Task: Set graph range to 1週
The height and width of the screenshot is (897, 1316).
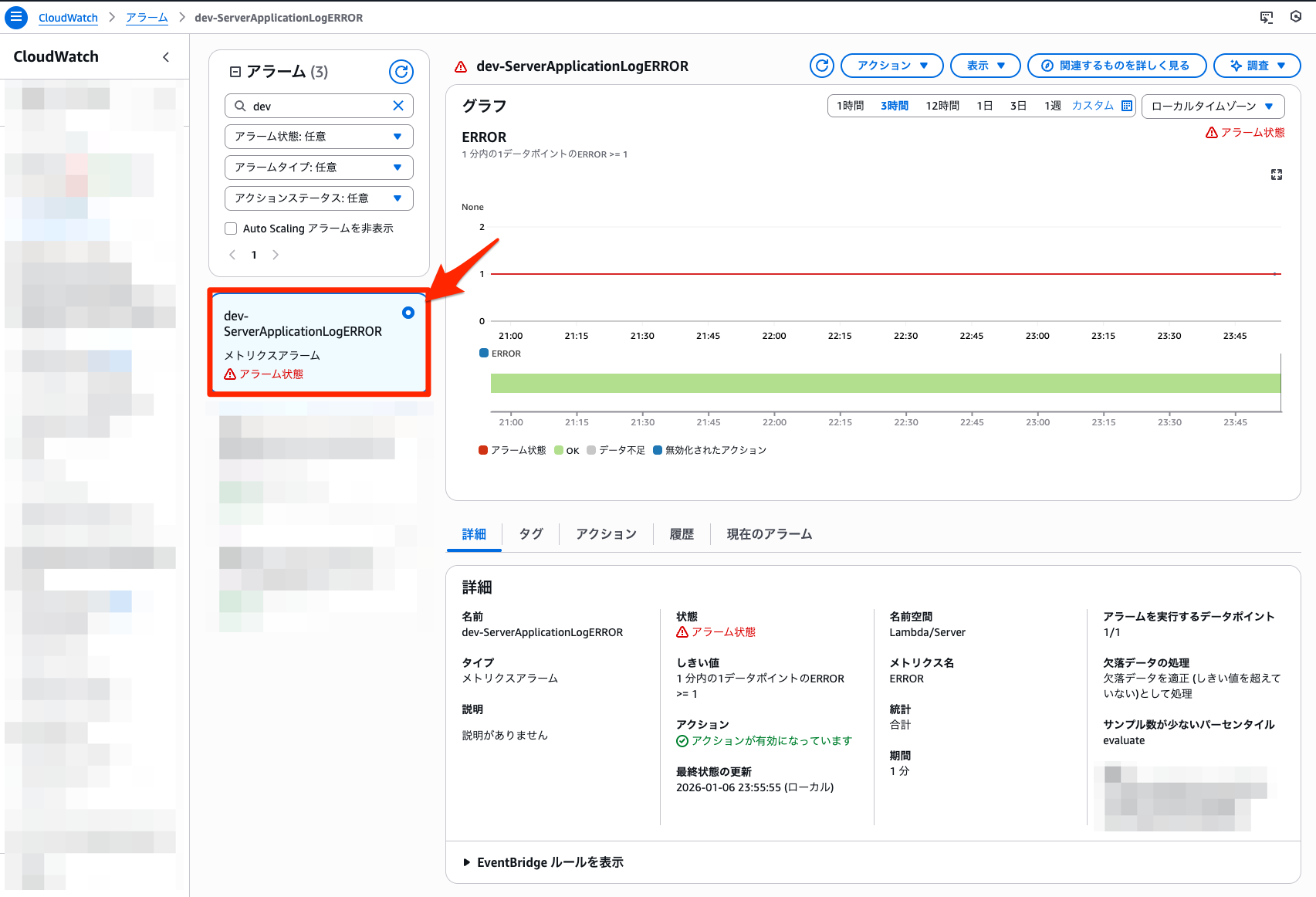Action: pyautogui.click(x=1052, y=106)
